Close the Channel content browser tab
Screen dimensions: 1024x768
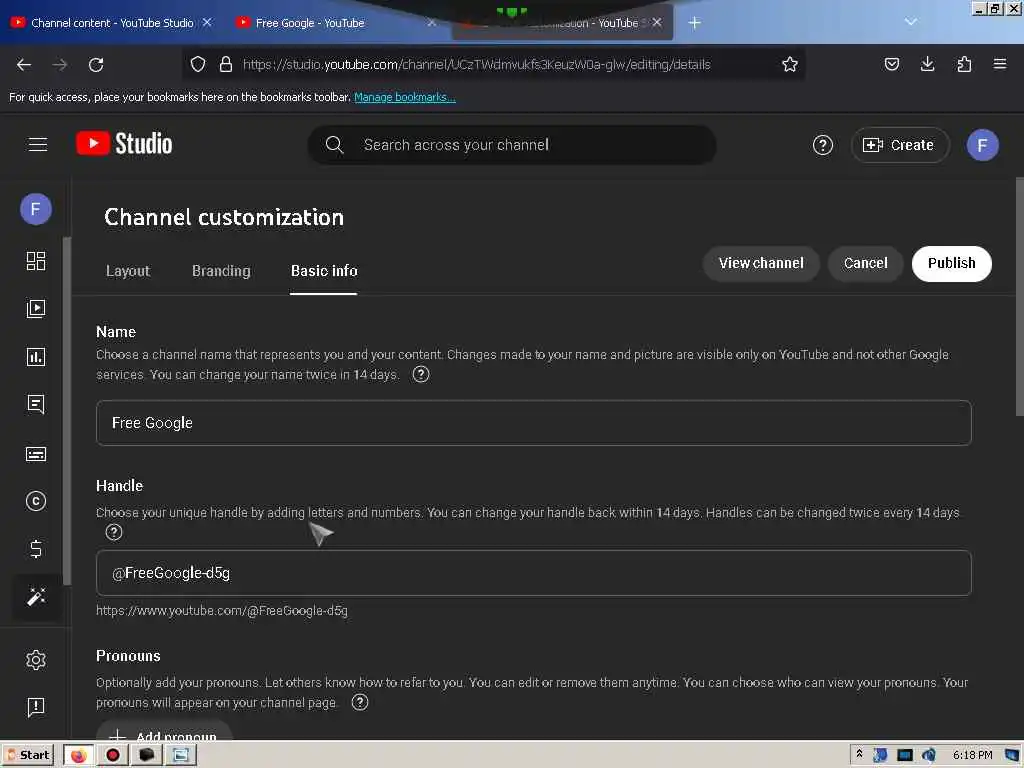207,22
